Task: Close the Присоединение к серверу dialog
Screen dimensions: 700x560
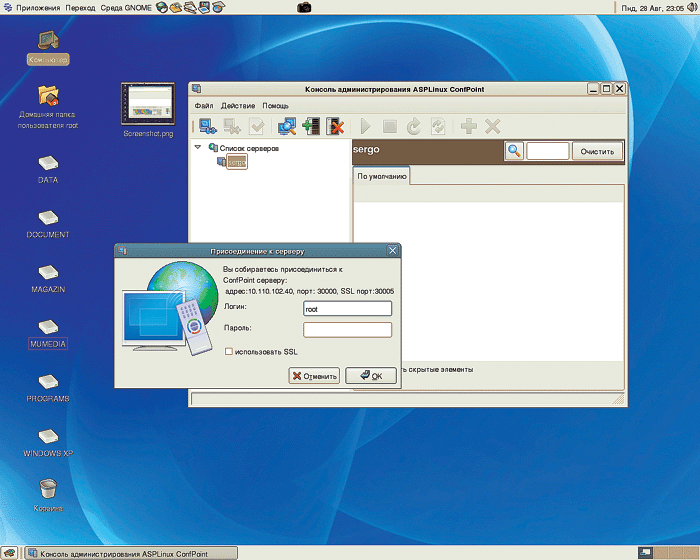Action: pyautogui.click(x=392, y=251)
